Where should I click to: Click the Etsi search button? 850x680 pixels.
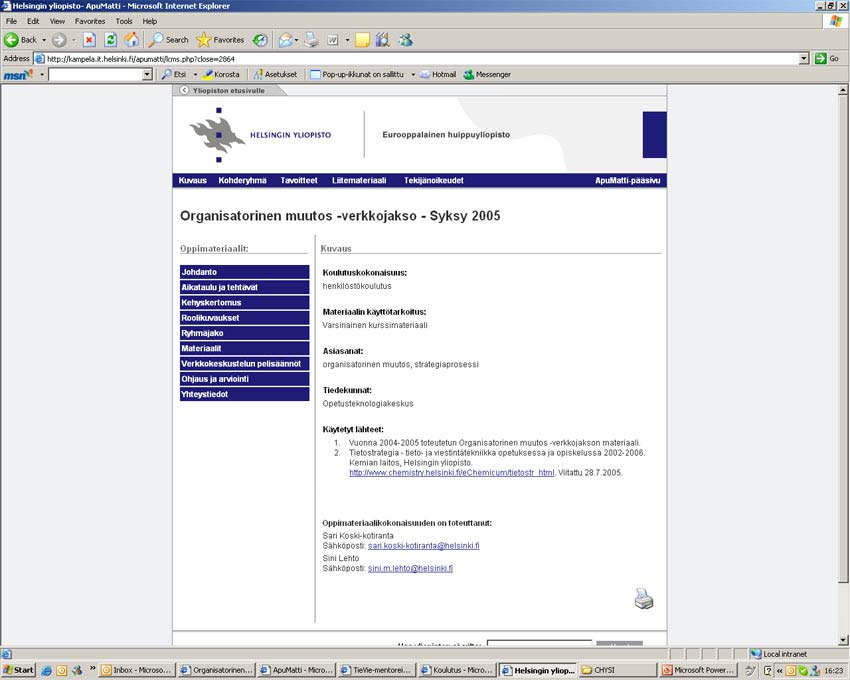[173, 74]
